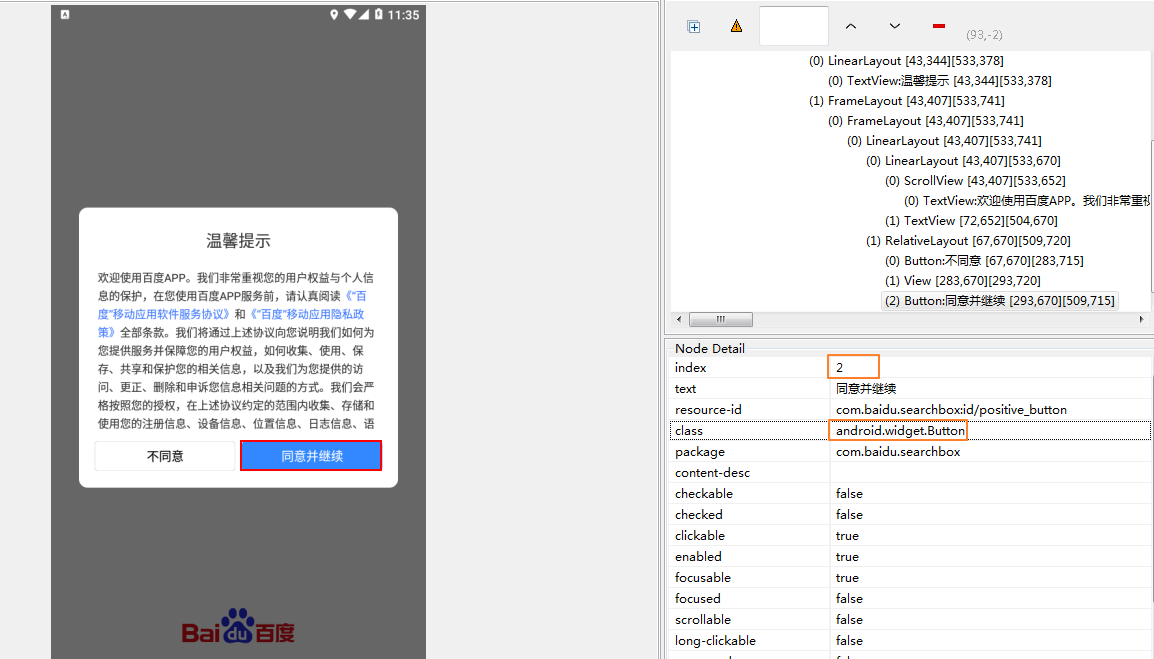Click the focusable row true value
Image resolution: width=1154 pixels, height=659 pixels.
click(x=847, y=578)
